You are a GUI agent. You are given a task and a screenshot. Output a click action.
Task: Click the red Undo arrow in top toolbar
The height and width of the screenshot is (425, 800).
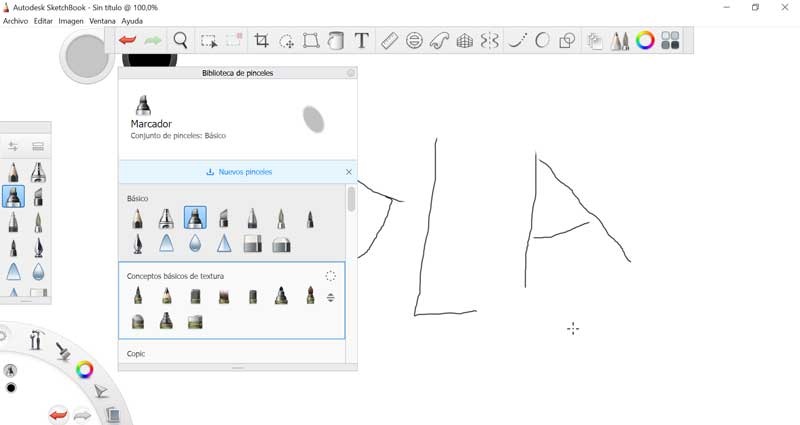[127, 40]
